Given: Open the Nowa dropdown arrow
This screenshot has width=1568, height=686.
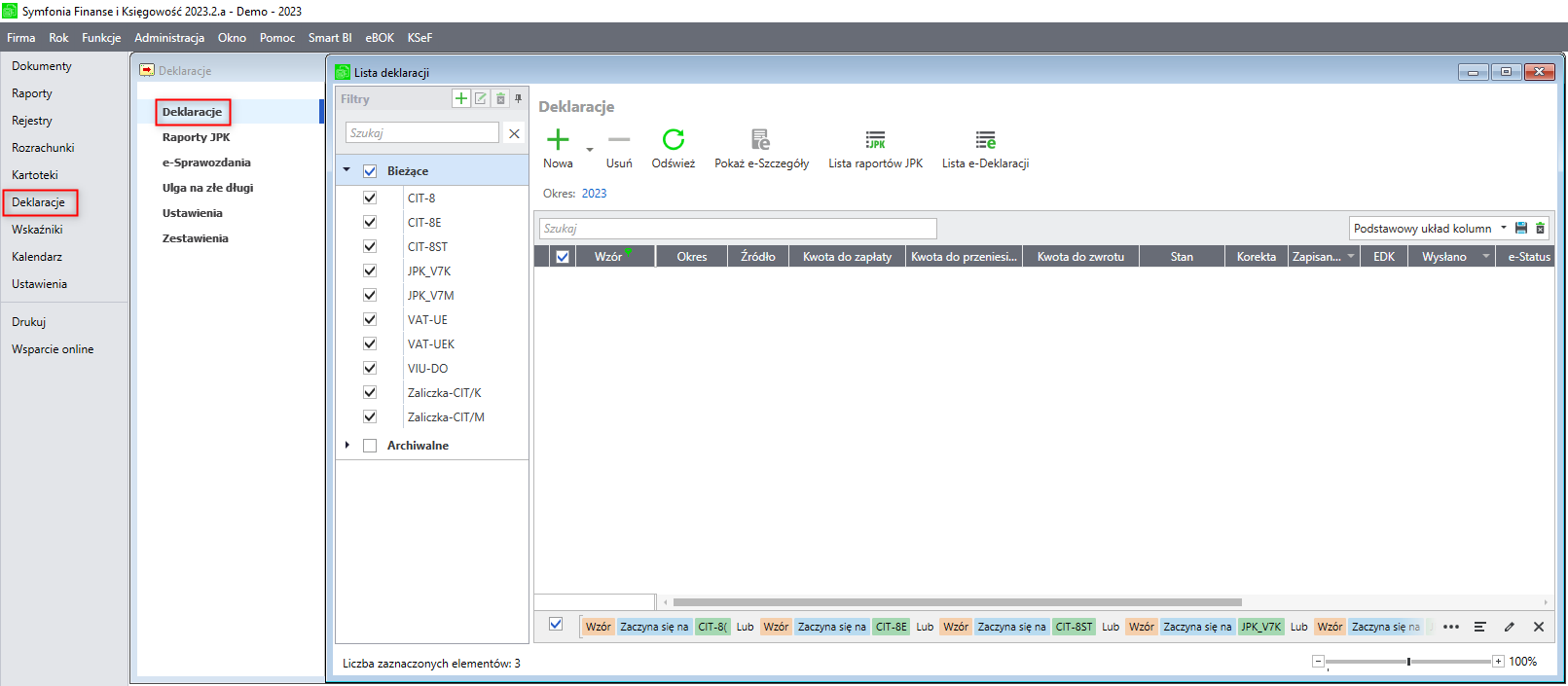Looking at the screenshot, I should tap(589, 150).
